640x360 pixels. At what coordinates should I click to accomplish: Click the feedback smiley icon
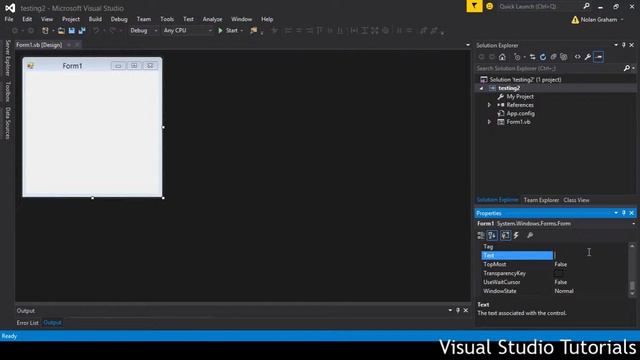coord(489,6)
